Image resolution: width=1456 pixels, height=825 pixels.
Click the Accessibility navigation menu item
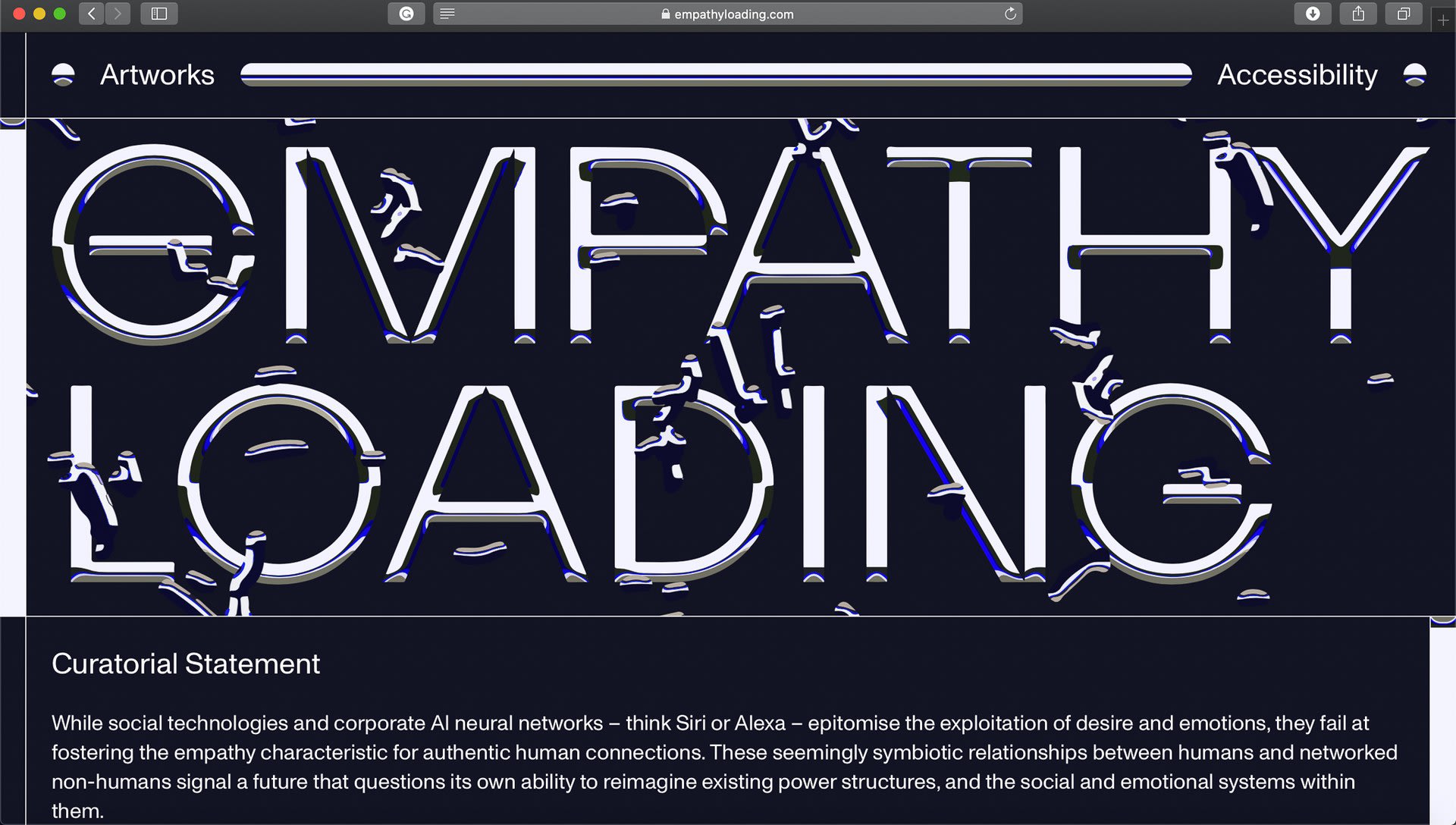click(1298, 74)
